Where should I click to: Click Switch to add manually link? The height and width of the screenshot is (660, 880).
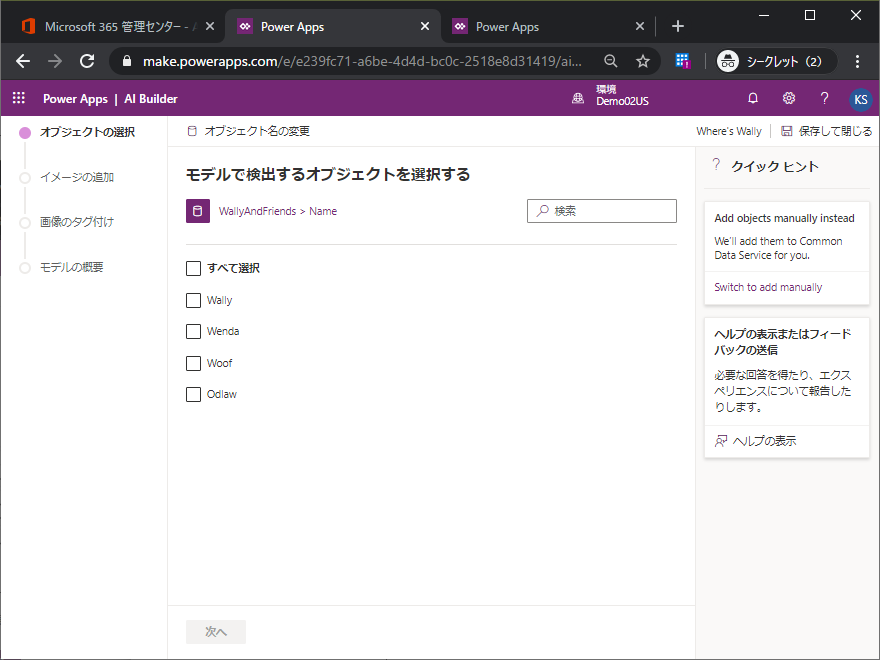(768, 287)
